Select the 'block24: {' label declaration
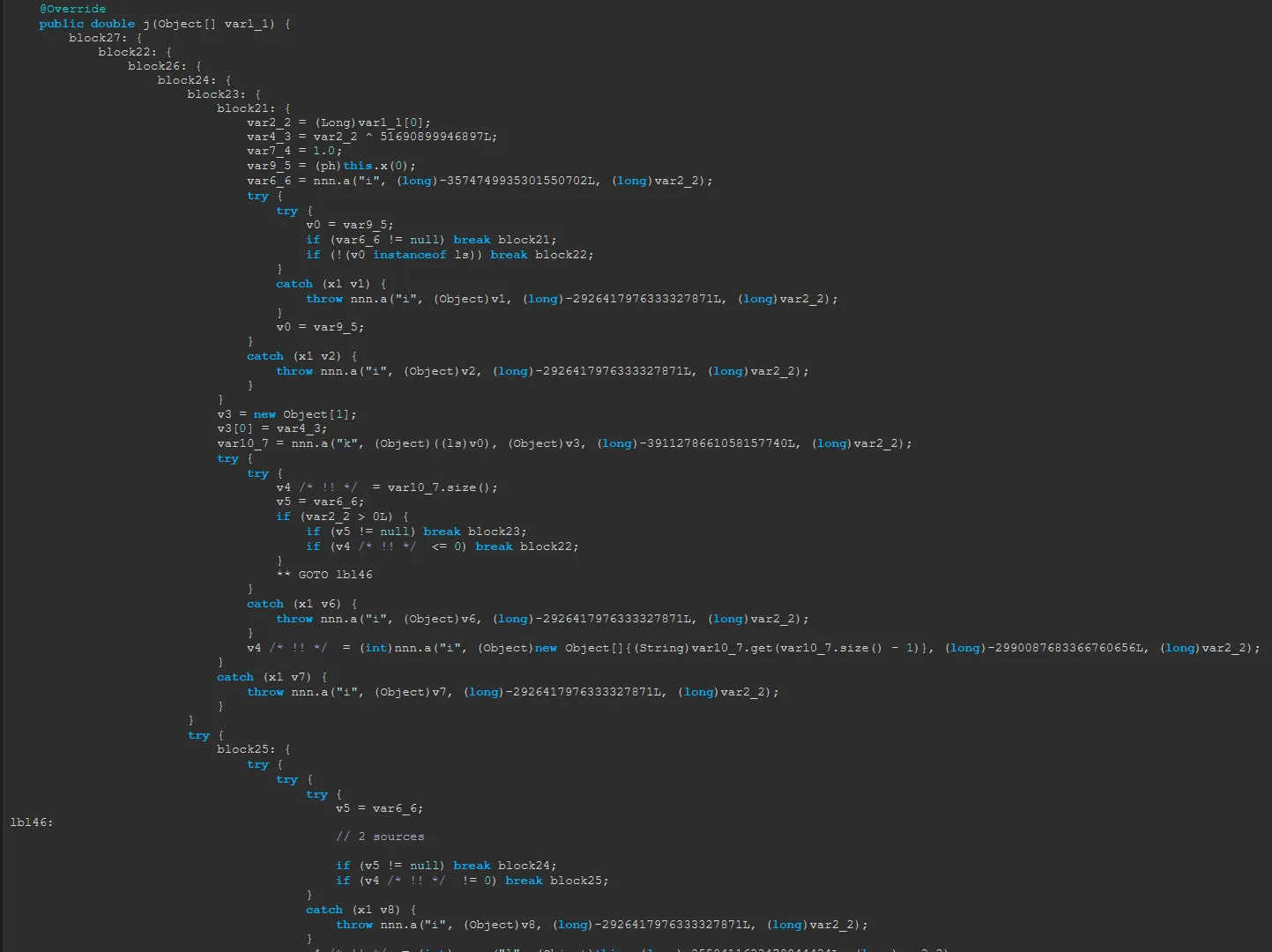 pyautogui.click(x=194, y=80)
